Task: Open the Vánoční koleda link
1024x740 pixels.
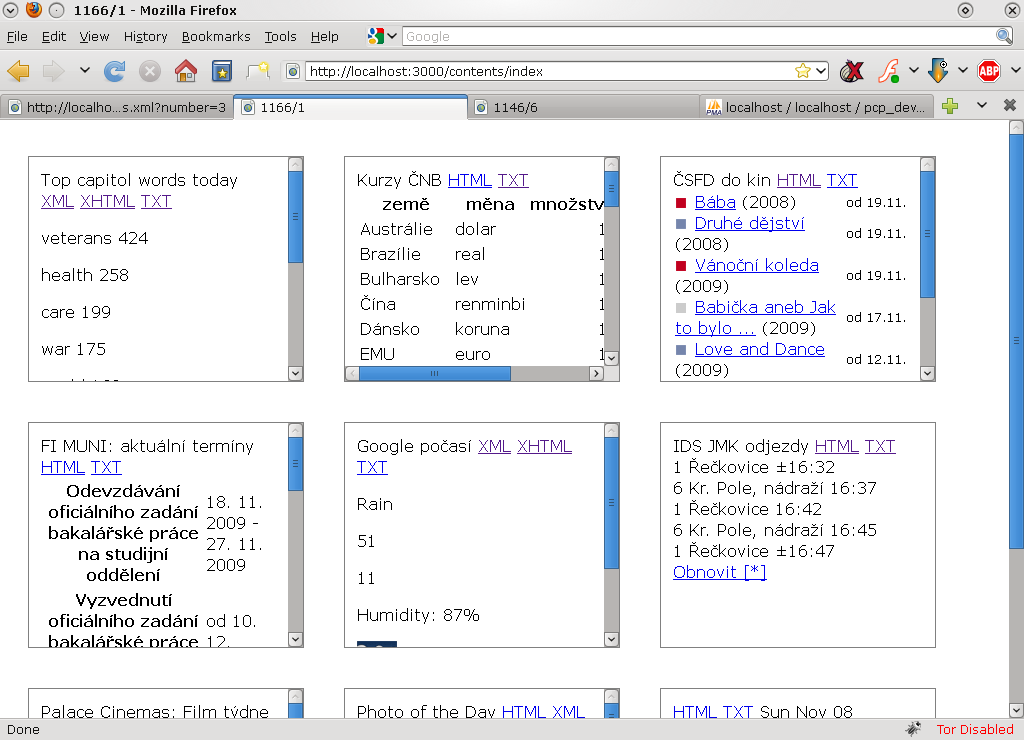Action: [x=756, y=265]
